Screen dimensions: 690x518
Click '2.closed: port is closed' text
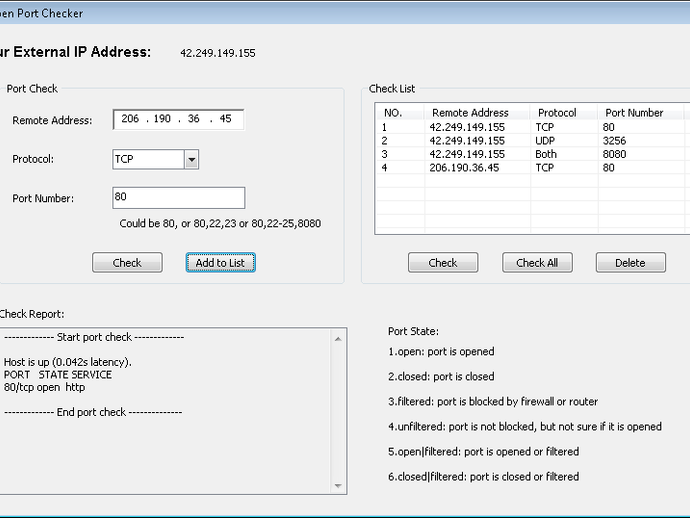coord(441,377)
